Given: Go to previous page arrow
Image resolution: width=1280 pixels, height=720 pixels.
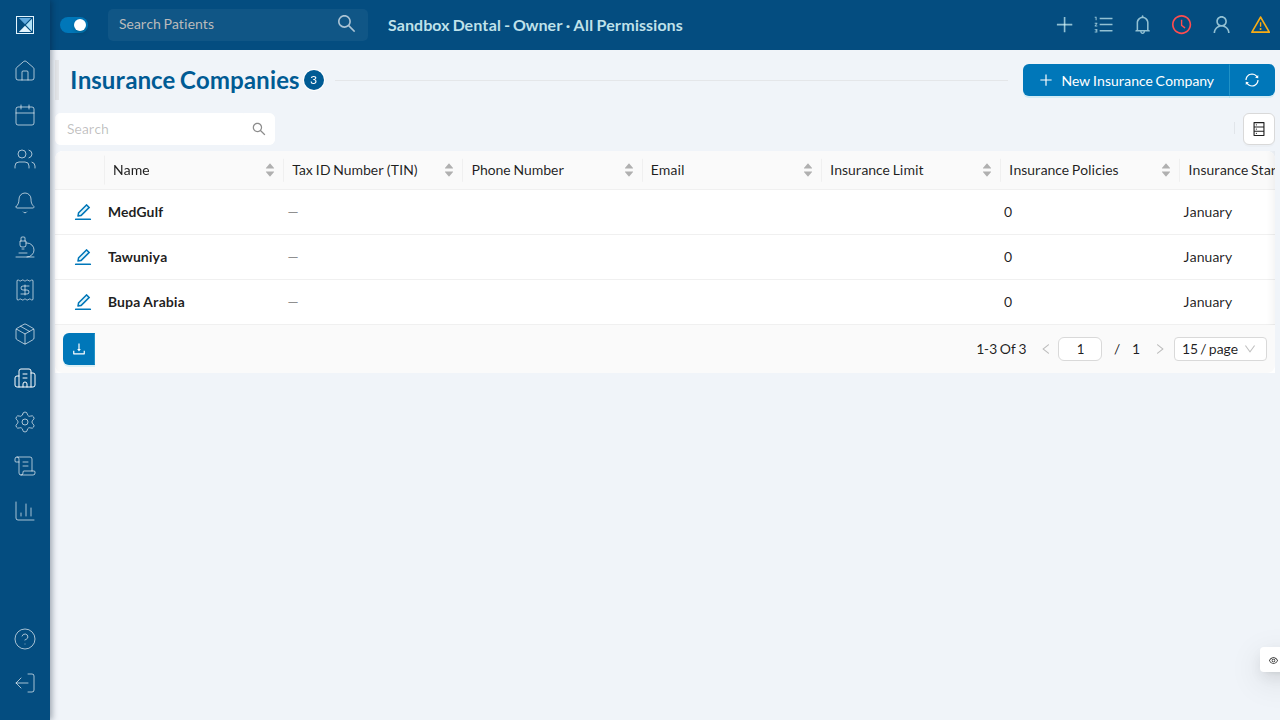Looking at the screenshot, I should pyautogui.click(x=1046, y=349).
